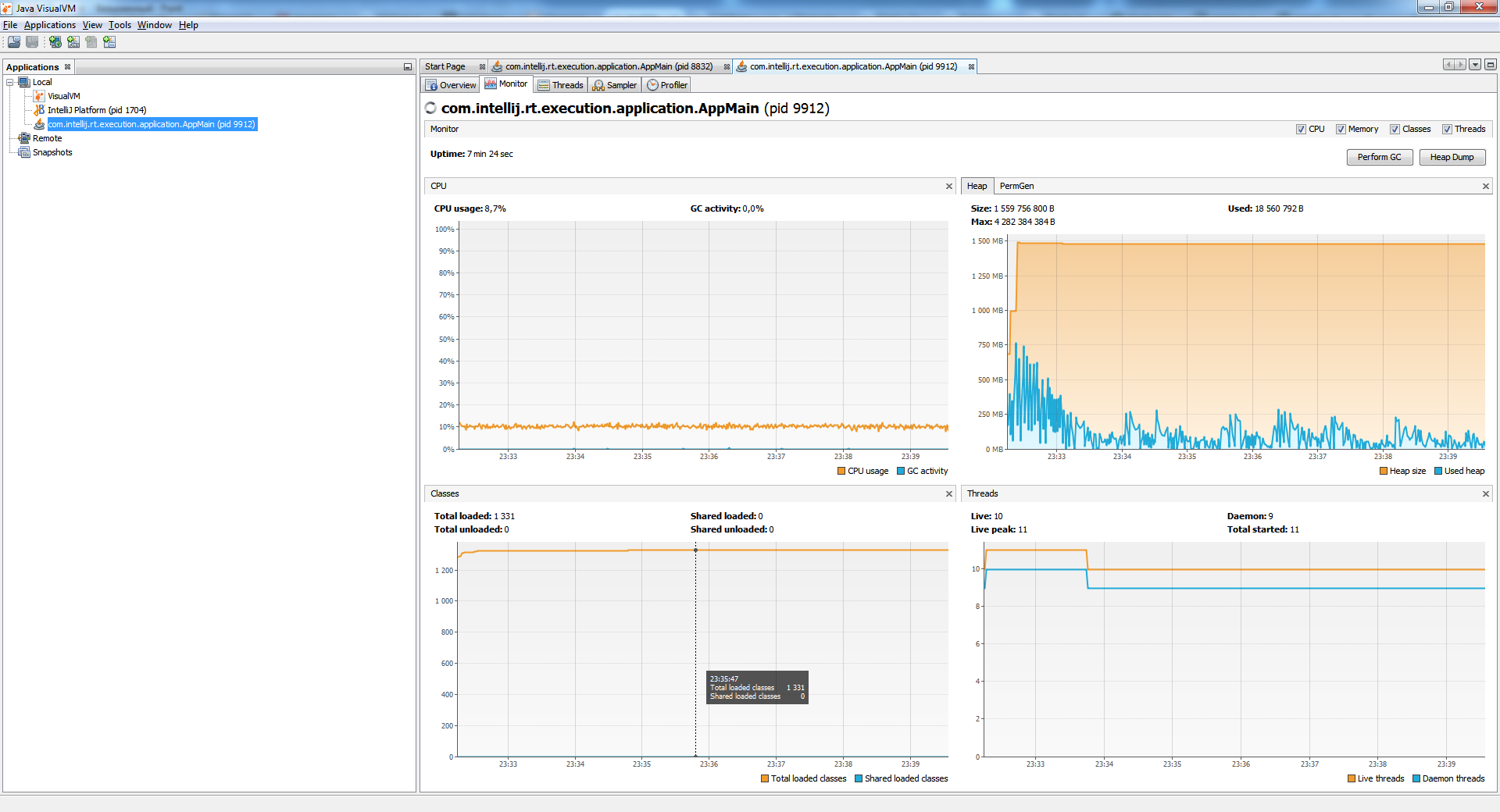This screenshot has height=812, width=1500.
Task: Select IntelliJ Platform (pid 1704) in tree
Action: (x=97, y=110)
